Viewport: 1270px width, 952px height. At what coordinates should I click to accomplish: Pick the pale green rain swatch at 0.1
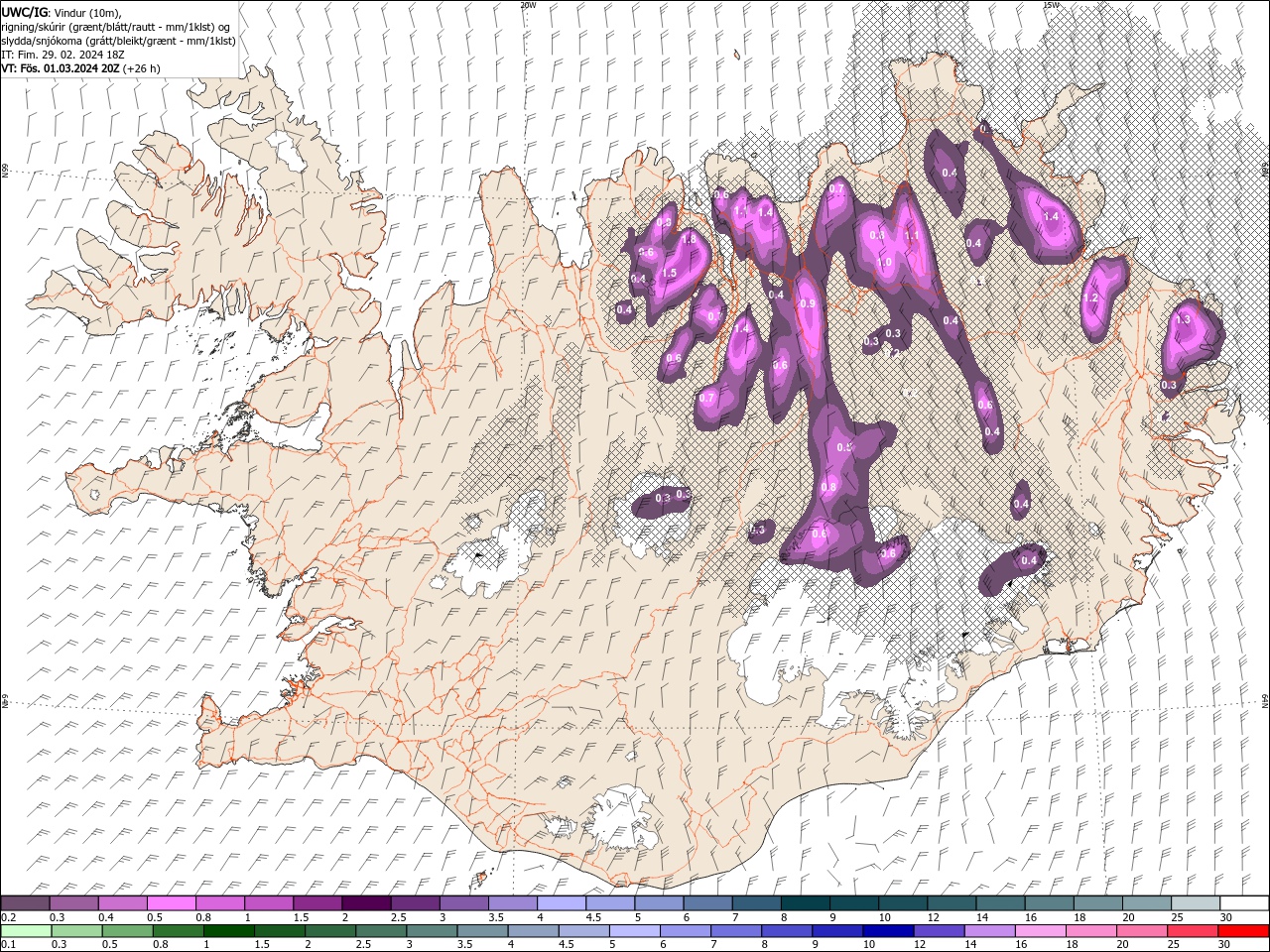pos(26,931)
